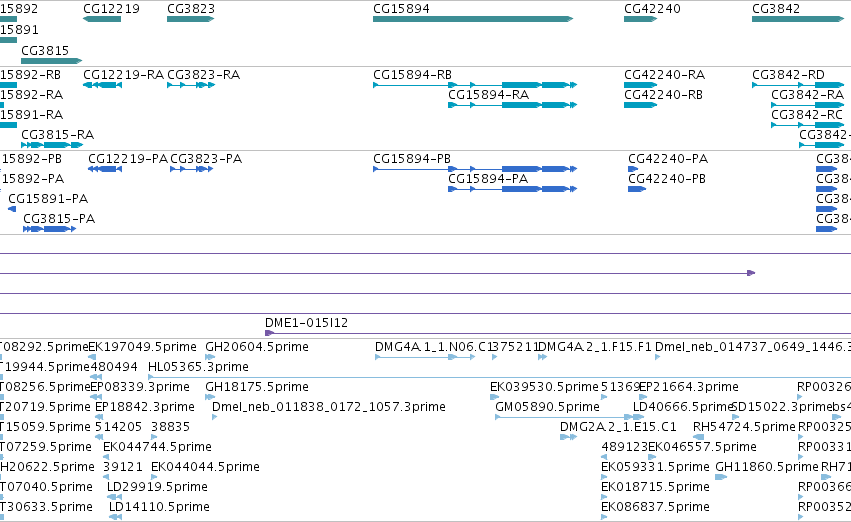851x522 pixels.
Task: Click protein CG15894-PA
Action: pos(488,179)
